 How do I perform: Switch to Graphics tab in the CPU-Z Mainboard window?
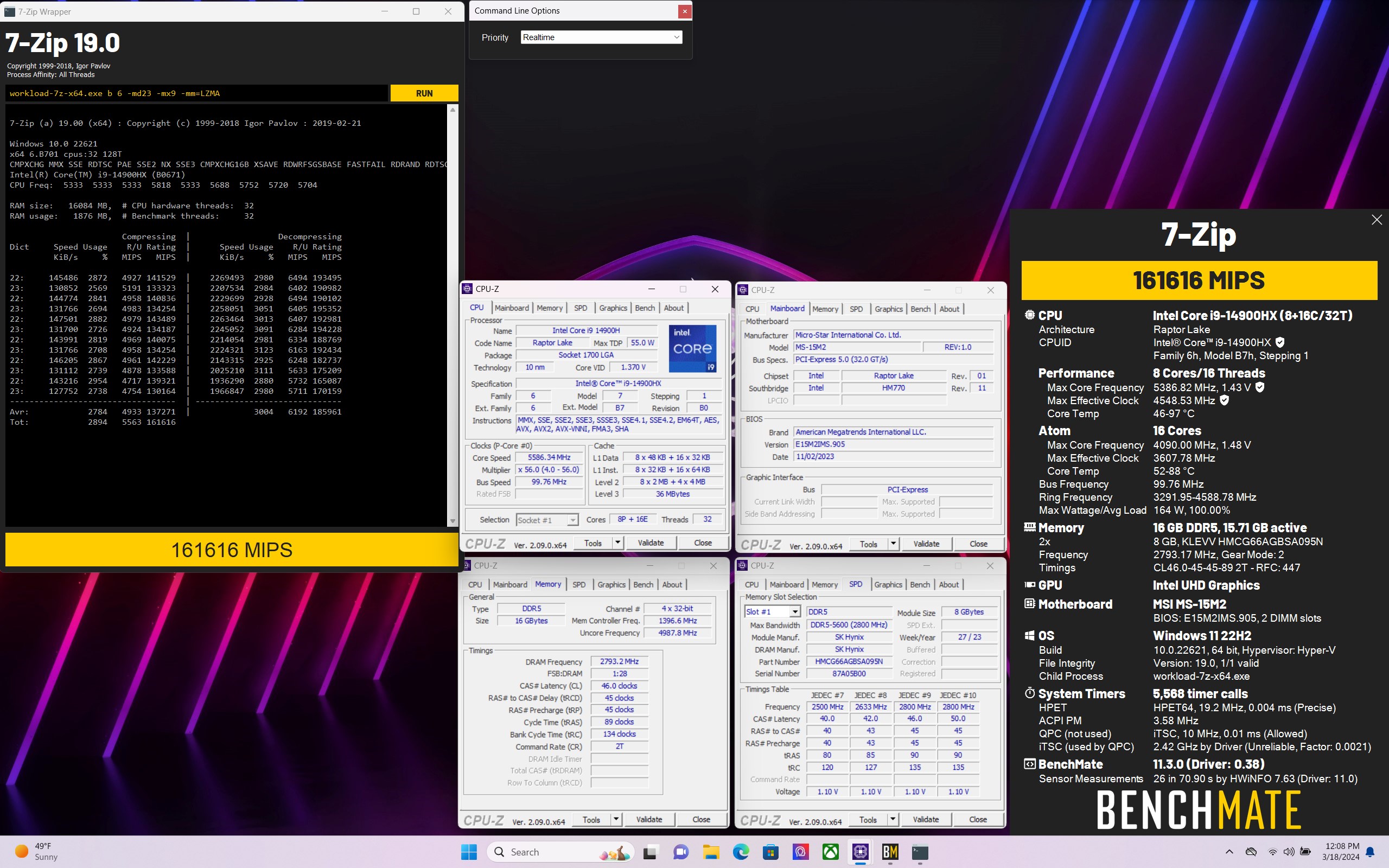[889, 309]
